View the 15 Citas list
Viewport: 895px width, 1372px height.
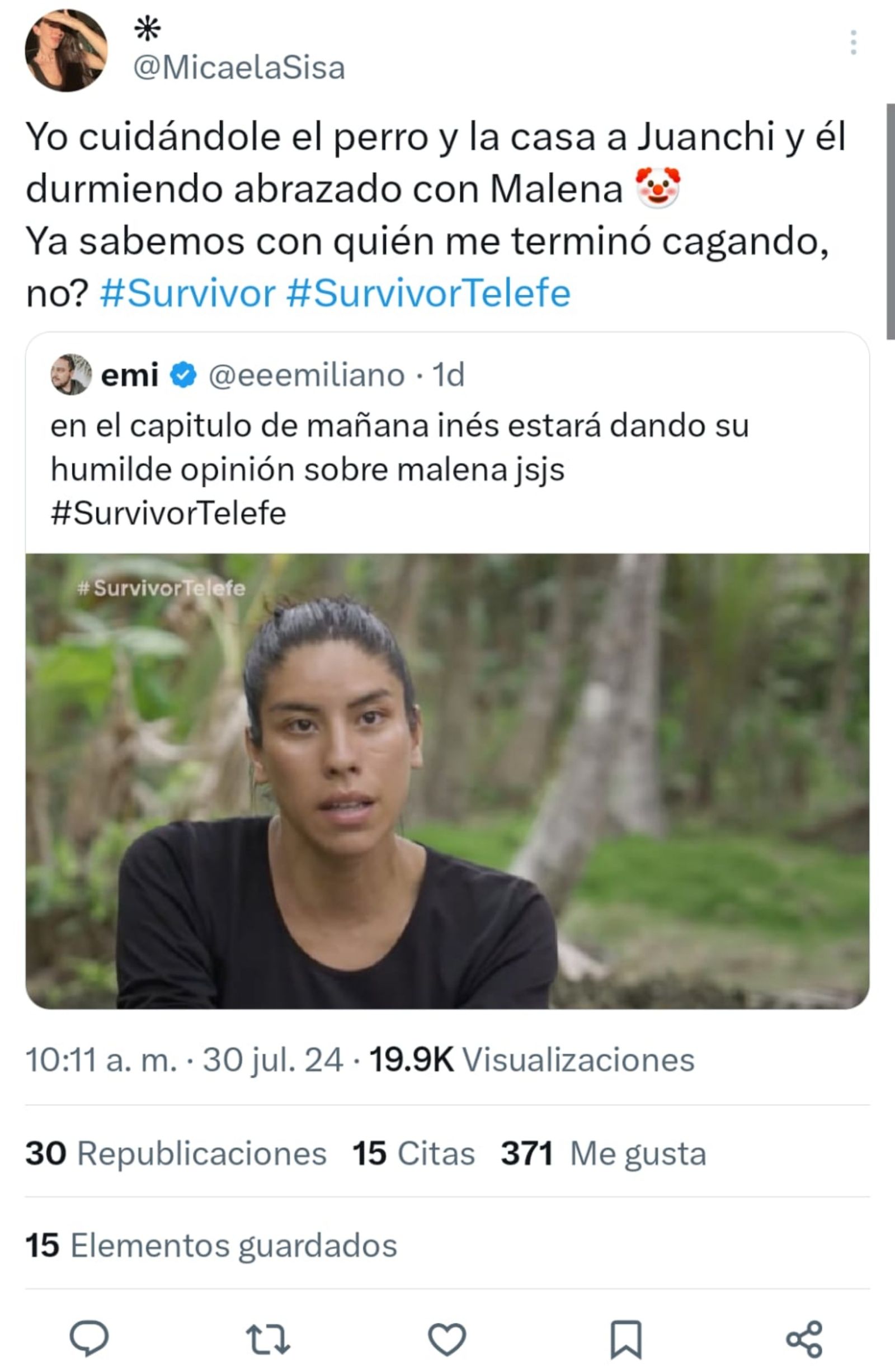413,1153
